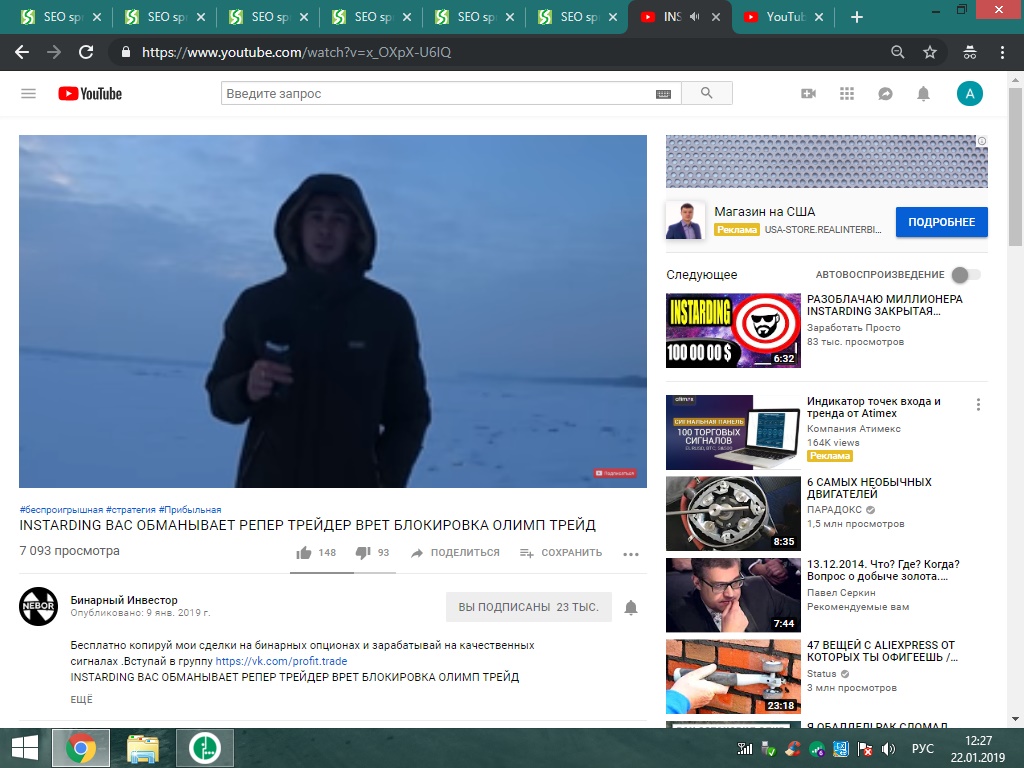
Task: Open the ad info icon on banner
Action: point(982,141)
